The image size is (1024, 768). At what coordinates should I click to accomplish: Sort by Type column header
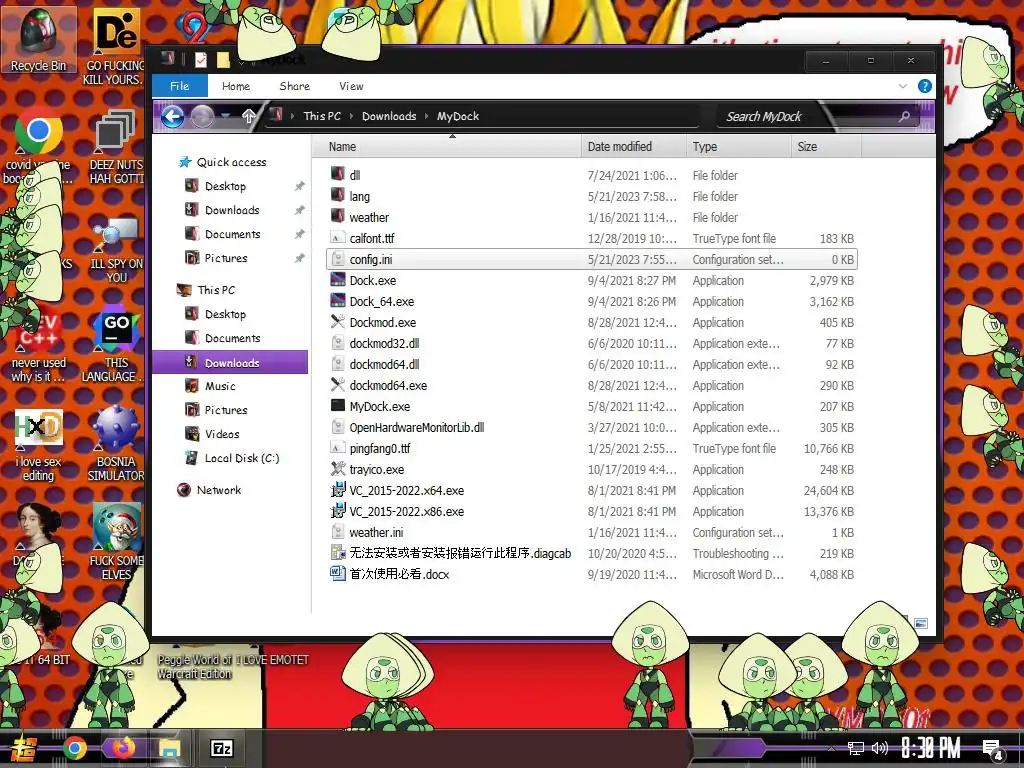coord(739,147)
